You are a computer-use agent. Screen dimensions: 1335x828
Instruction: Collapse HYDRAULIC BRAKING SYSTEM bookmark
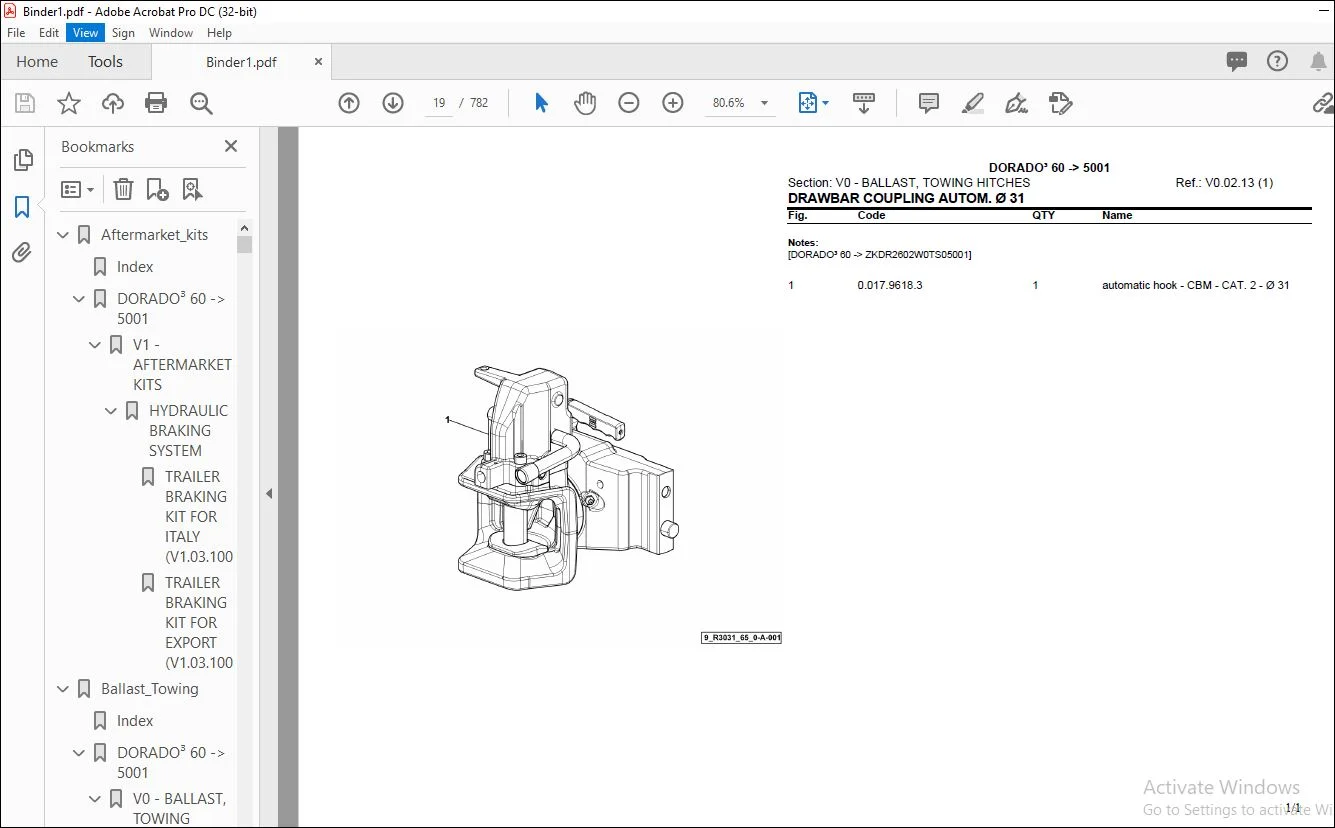click(x=112, y=411)
